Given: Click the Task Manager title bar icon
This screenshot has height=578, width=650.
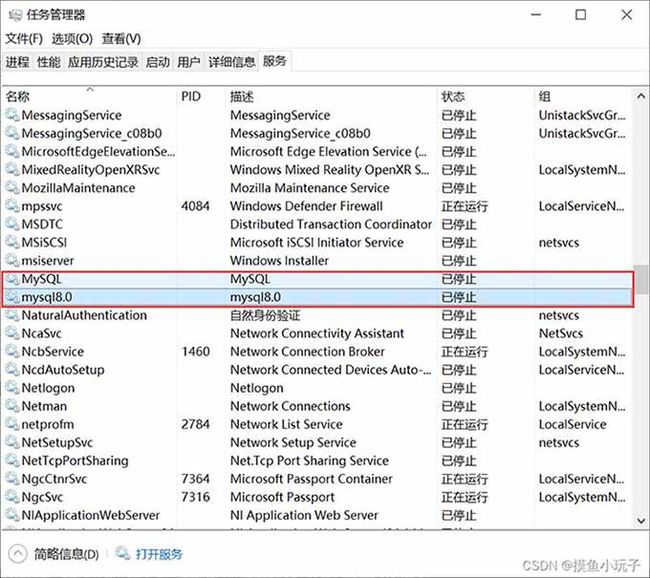Looking at the screenshot, I should 15,15.
